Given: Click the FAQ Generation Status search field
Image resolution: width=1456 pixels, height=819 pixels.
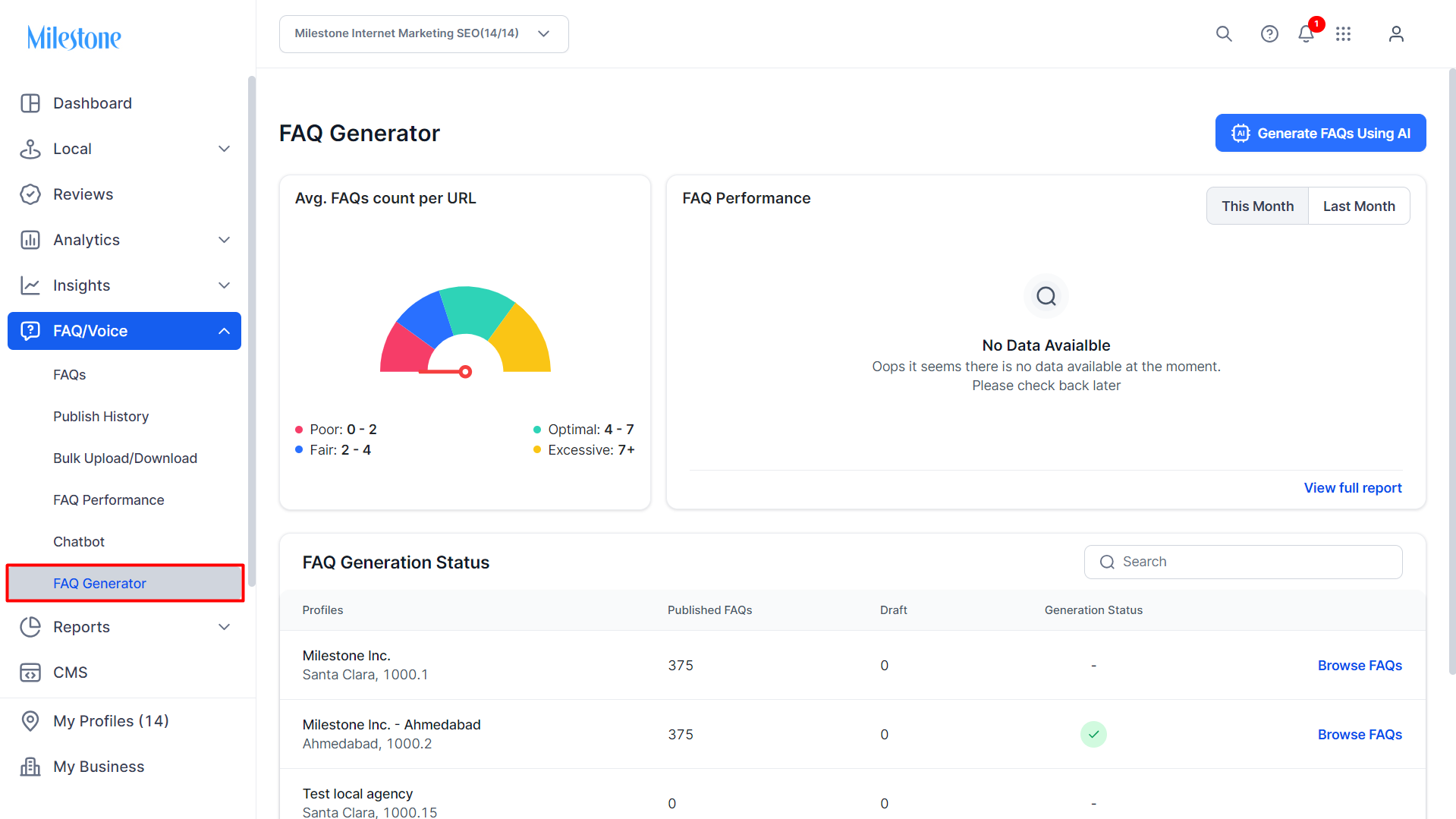Looking at the screenshot, I should pos(1243,562).
